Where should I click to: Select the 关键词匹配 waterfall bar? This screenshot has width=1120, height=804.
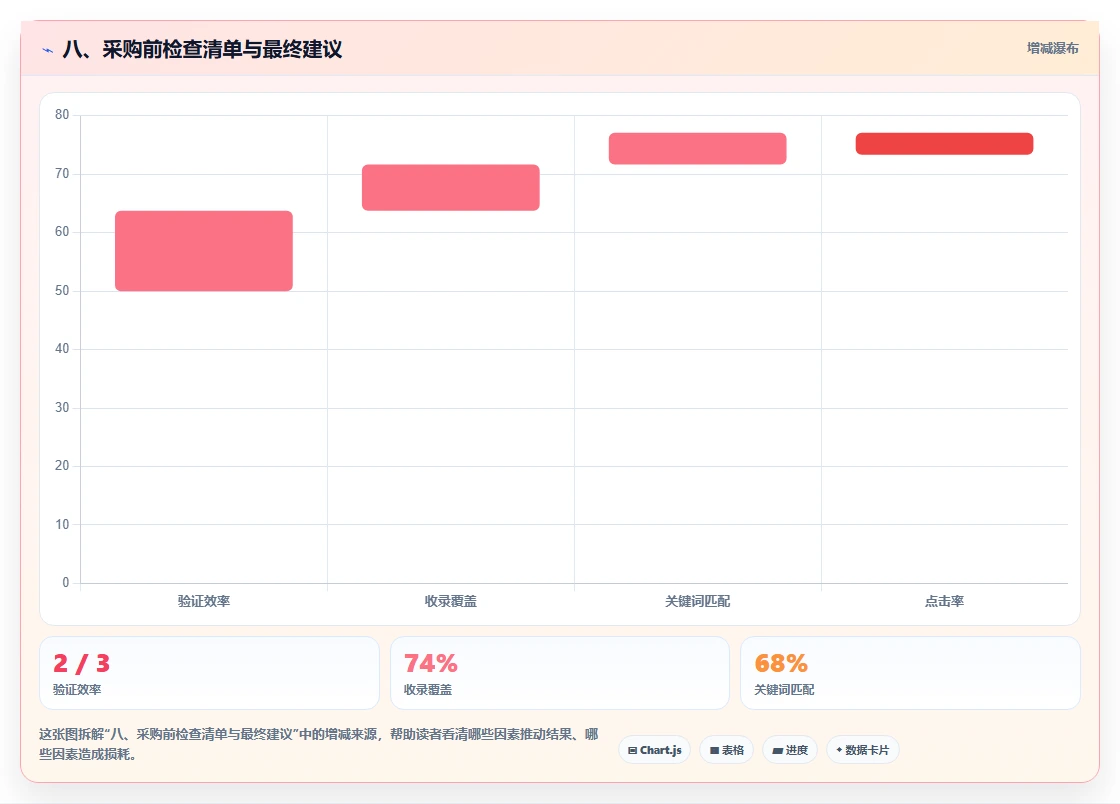coord(697,149)
